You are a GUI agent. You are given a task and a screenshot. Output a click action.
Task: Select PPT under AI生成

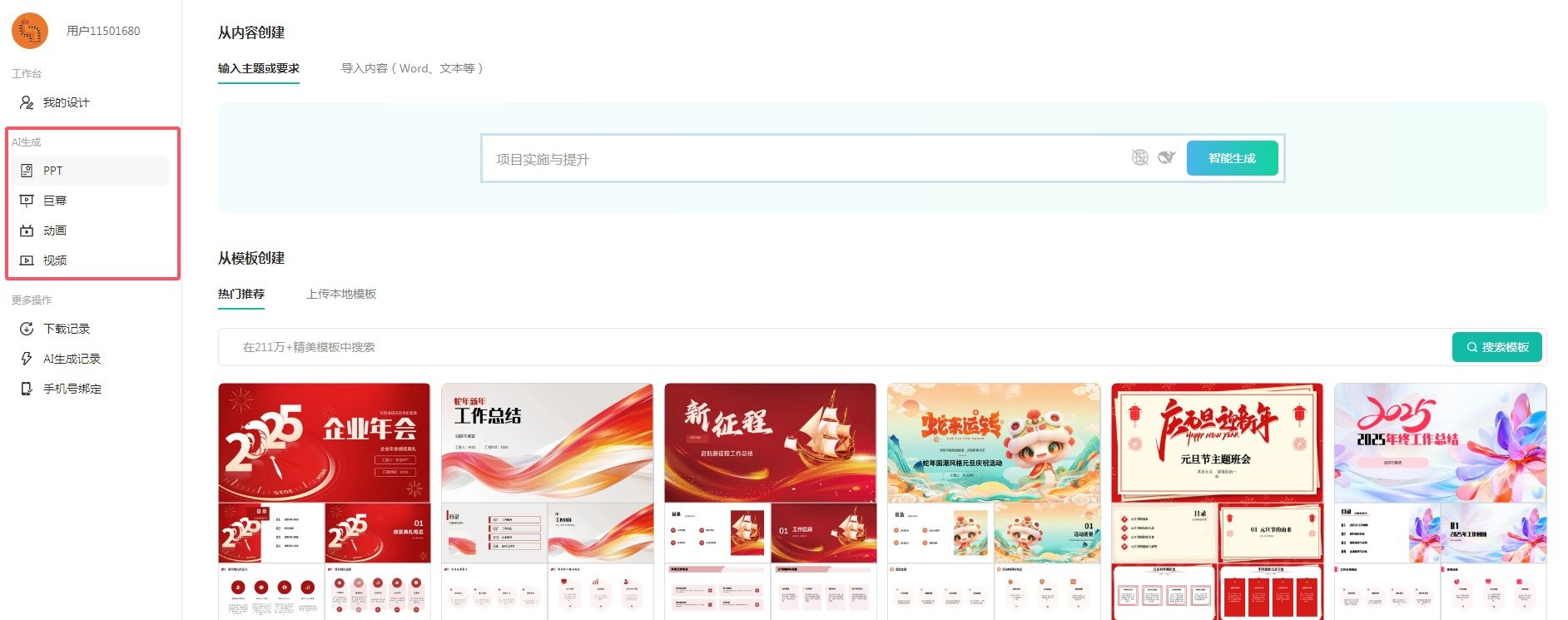[90, 171]
